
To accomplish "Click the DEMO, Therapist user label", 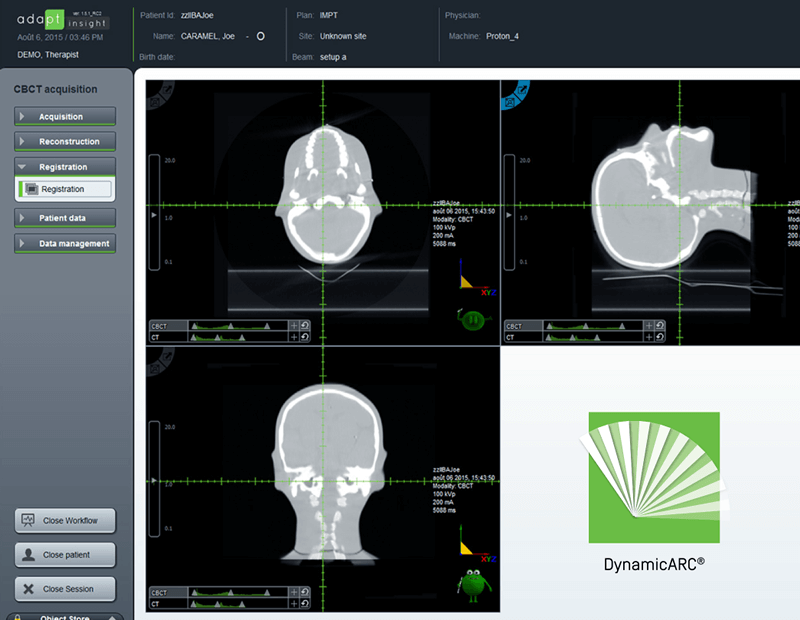I will coord(48,55).
